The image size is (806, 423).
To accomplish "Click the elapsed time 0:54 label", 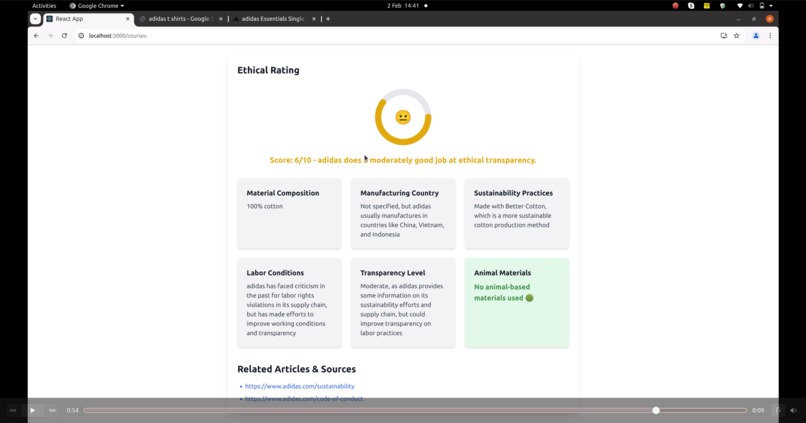I will (x=72, y=410).
